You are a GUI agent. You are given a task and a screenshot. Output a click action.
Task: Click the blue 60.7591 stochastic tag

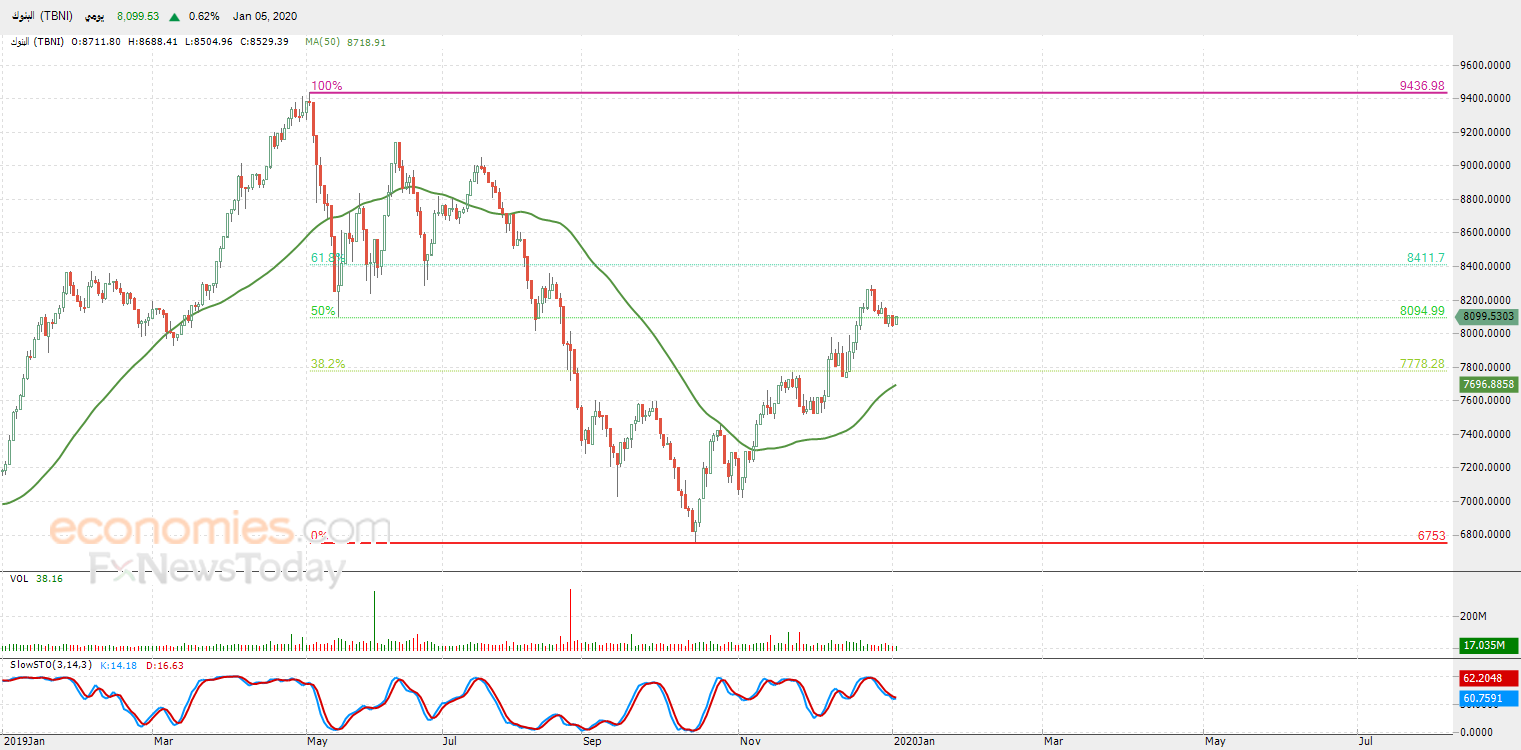click(1488, 697)
